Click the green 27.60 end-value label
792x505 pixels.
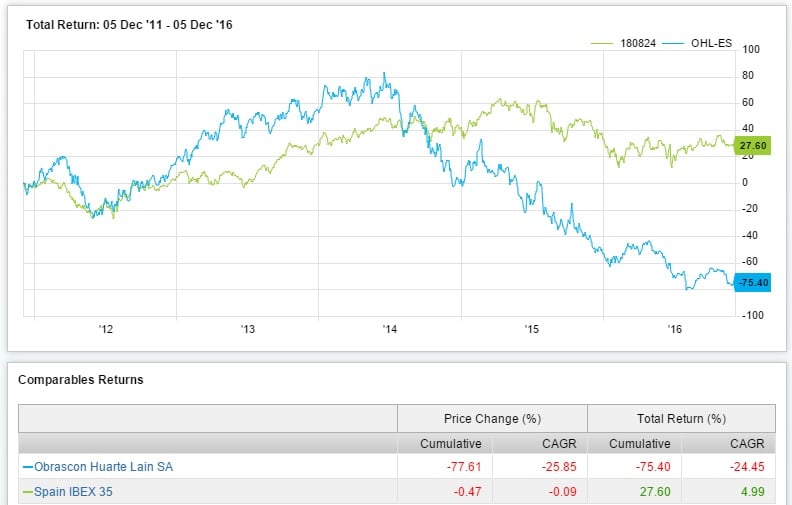tap(750, 146)
